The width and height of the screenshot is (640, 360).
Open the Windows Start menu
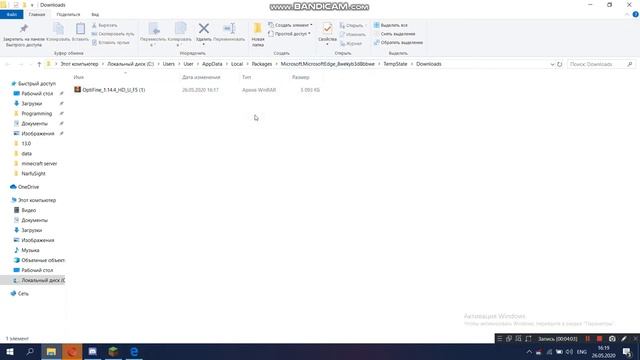click(10, 351)
